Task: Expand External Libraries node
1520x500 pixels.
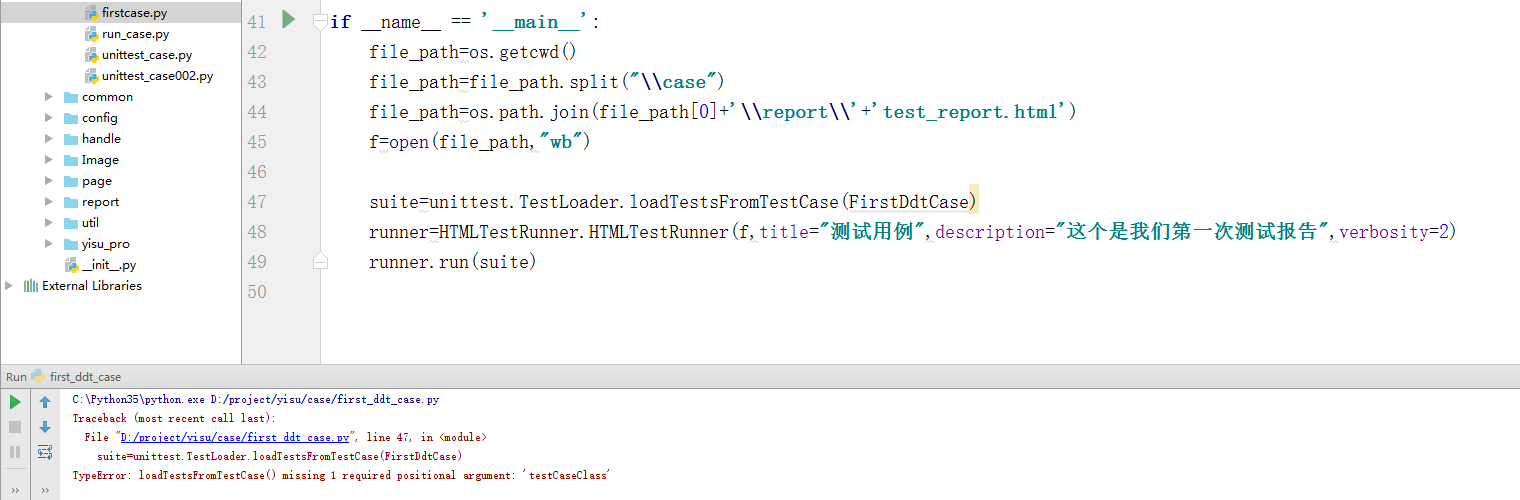Action: pyautogui.click(x=9, y=286)
